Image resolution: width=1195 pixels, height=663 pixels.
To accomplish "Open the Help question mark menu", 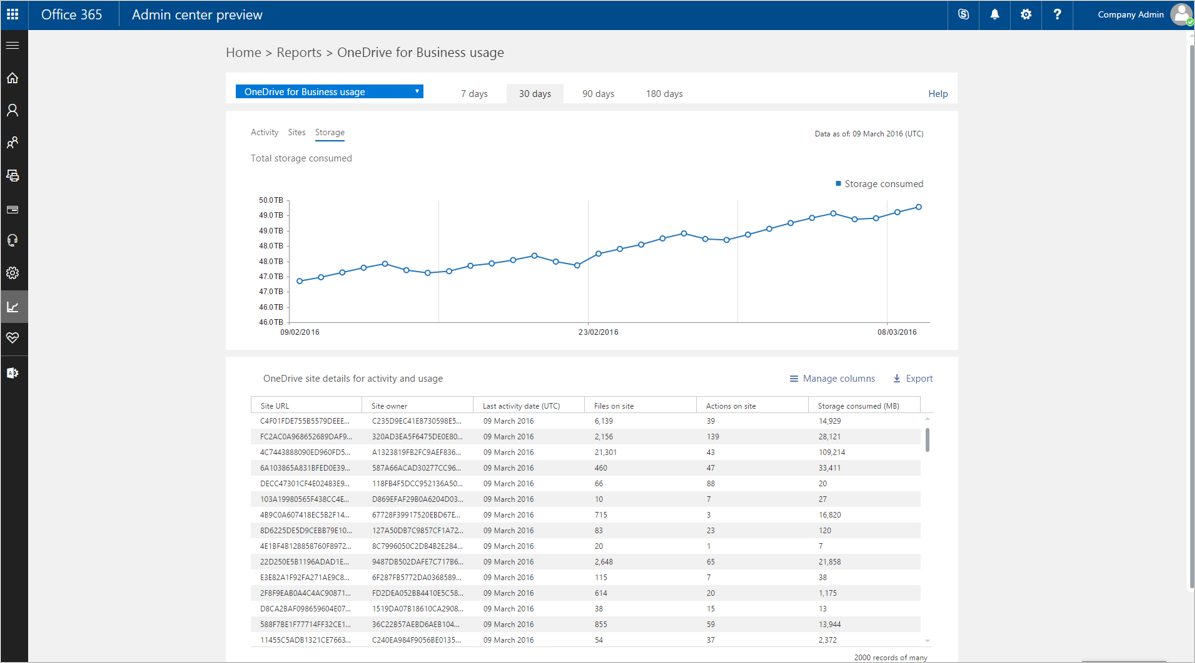I will 1056,15.
